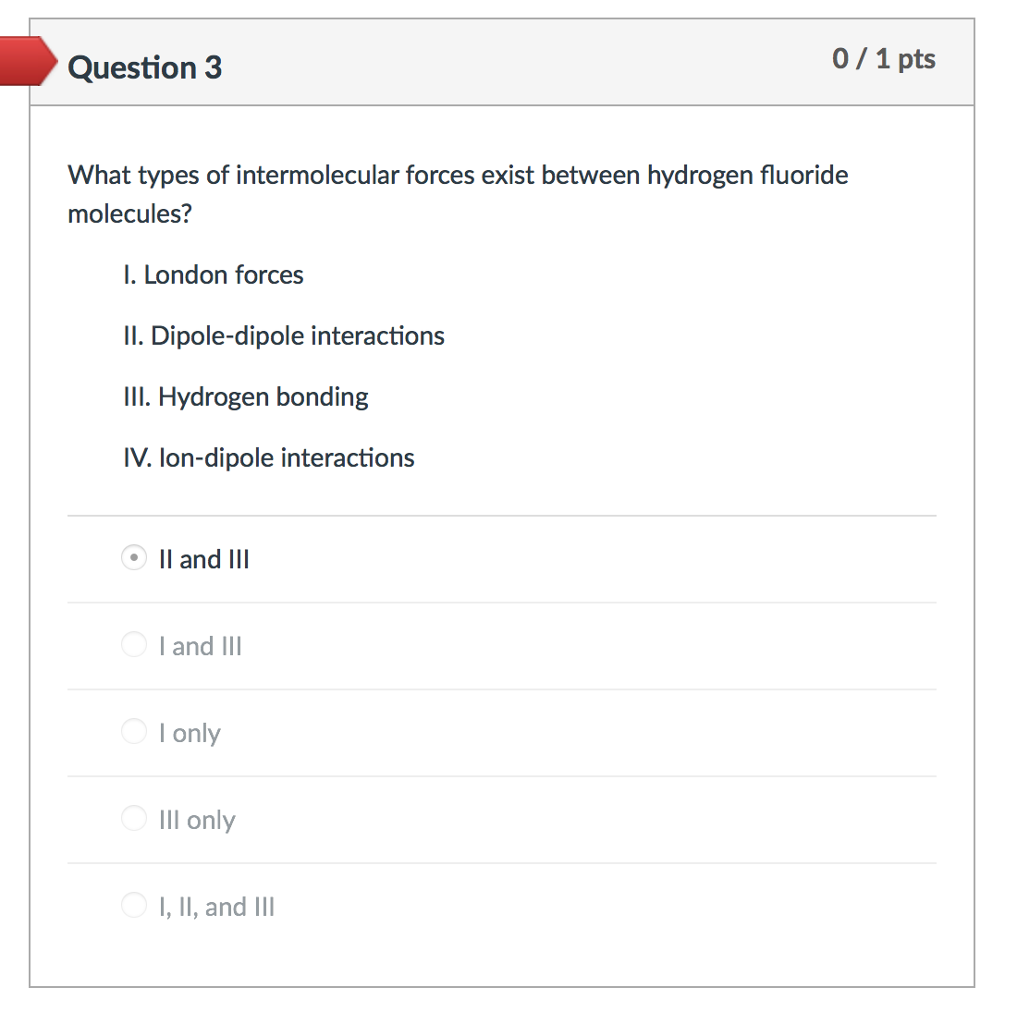Click the I and III answer label
The image size is (1017, 1024).
pos(200,646)
